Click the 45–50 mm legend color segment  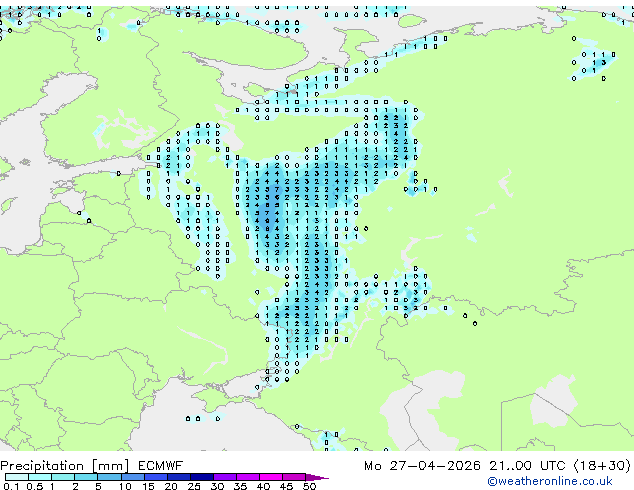pyautogui.click(x=294, y=477)
